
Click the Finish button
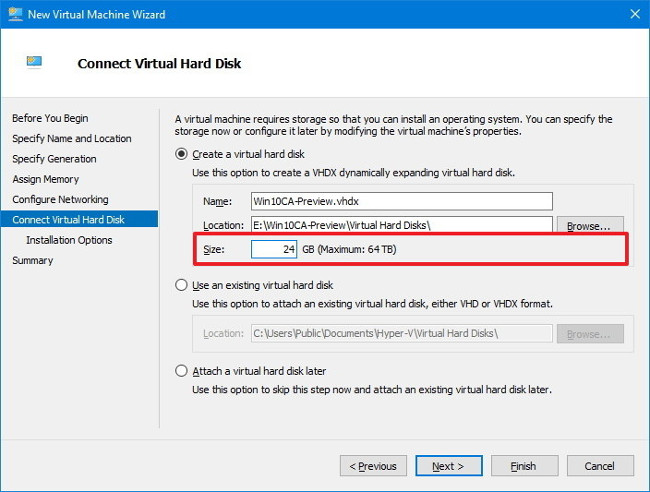click(x=524, y=466)
